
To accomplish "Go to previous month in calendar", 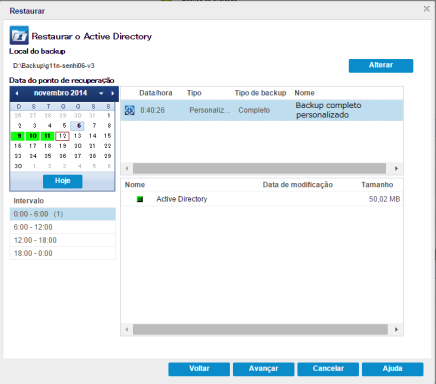I will pos(17,93).
